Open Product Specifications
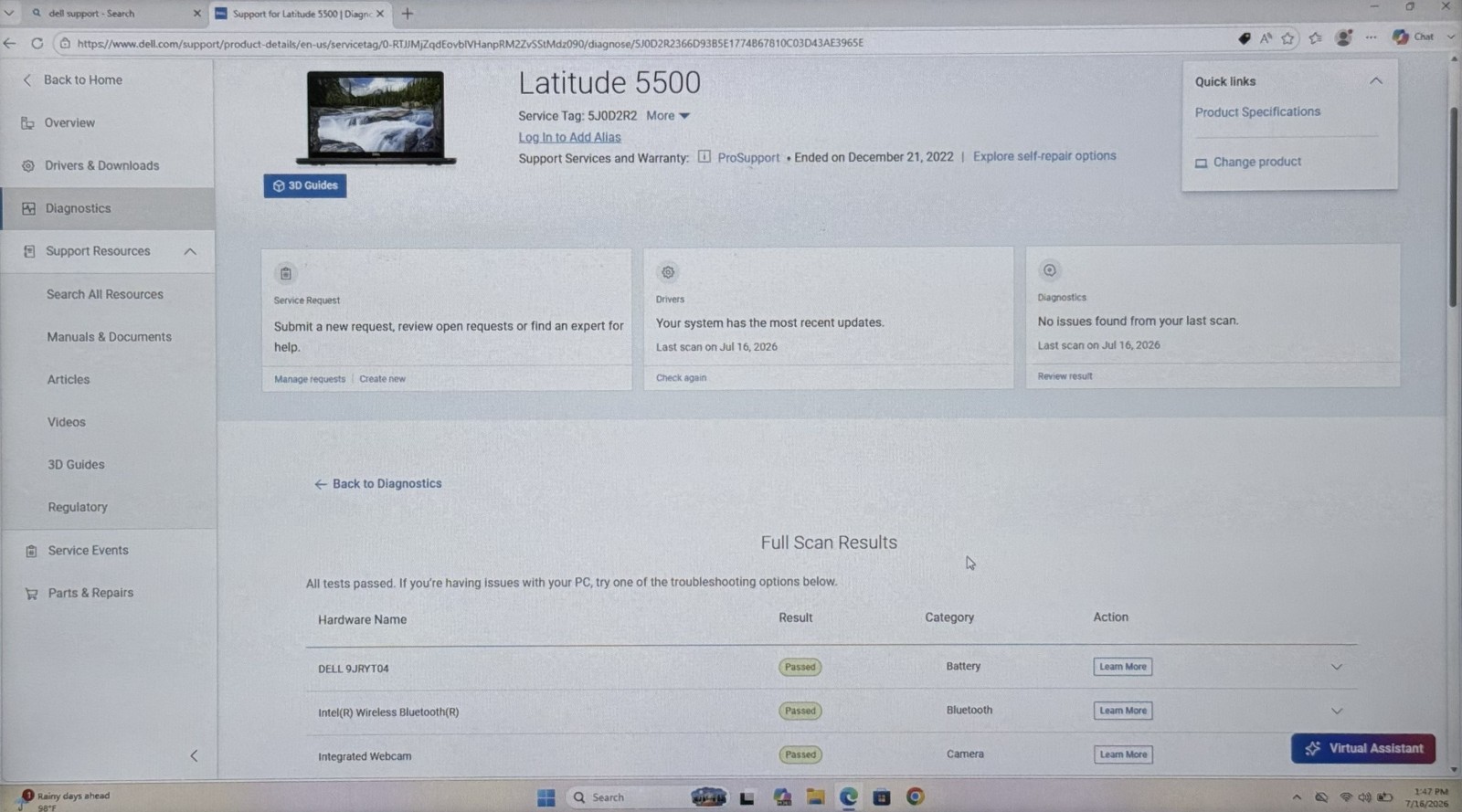The height and width of the screenshot is (812, 1462). click(1257, 111)
